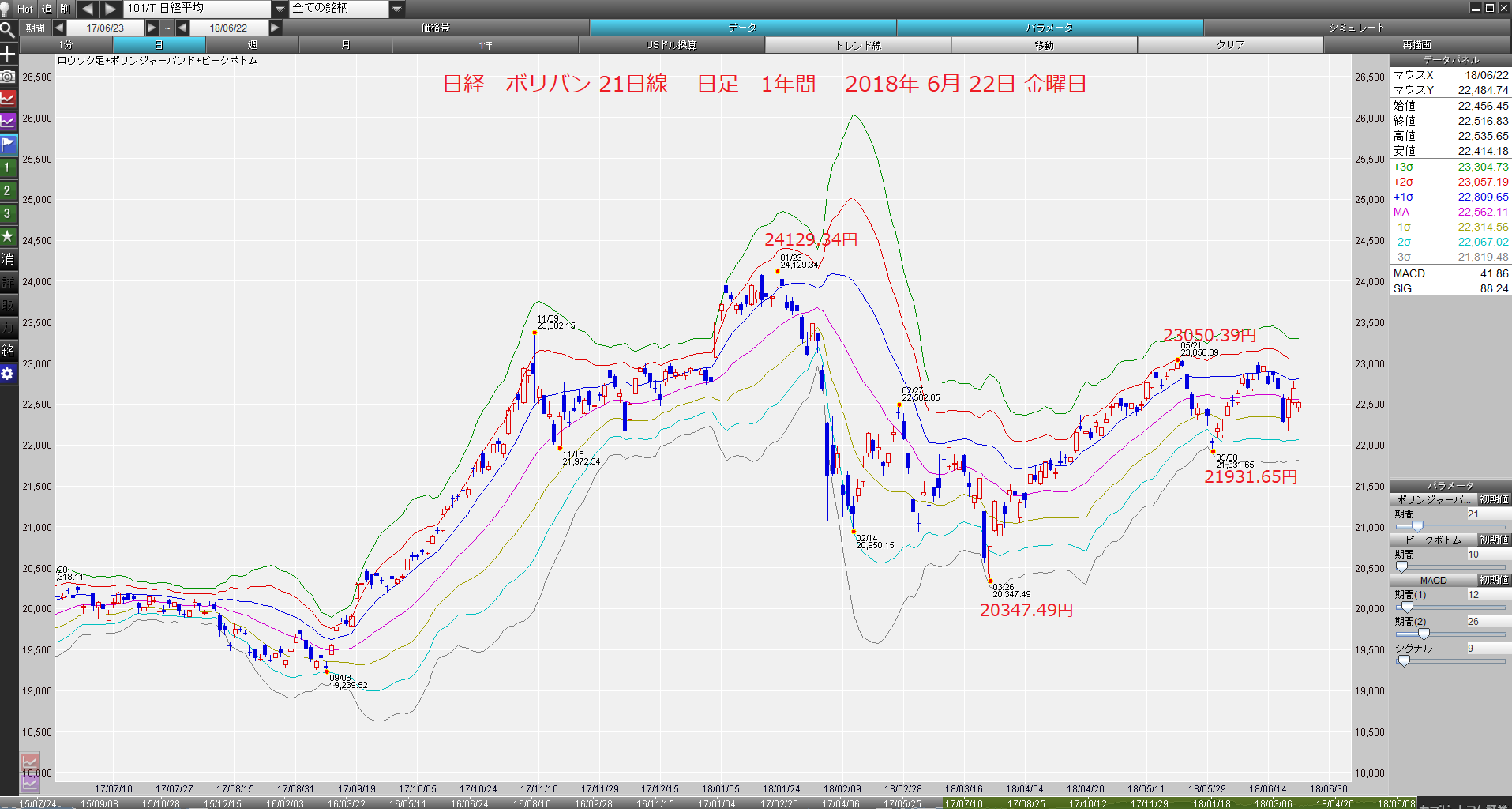This screenshot has width=1512, height=809.
Task: Click the 力 sidebar button
Action: [8, 328]
